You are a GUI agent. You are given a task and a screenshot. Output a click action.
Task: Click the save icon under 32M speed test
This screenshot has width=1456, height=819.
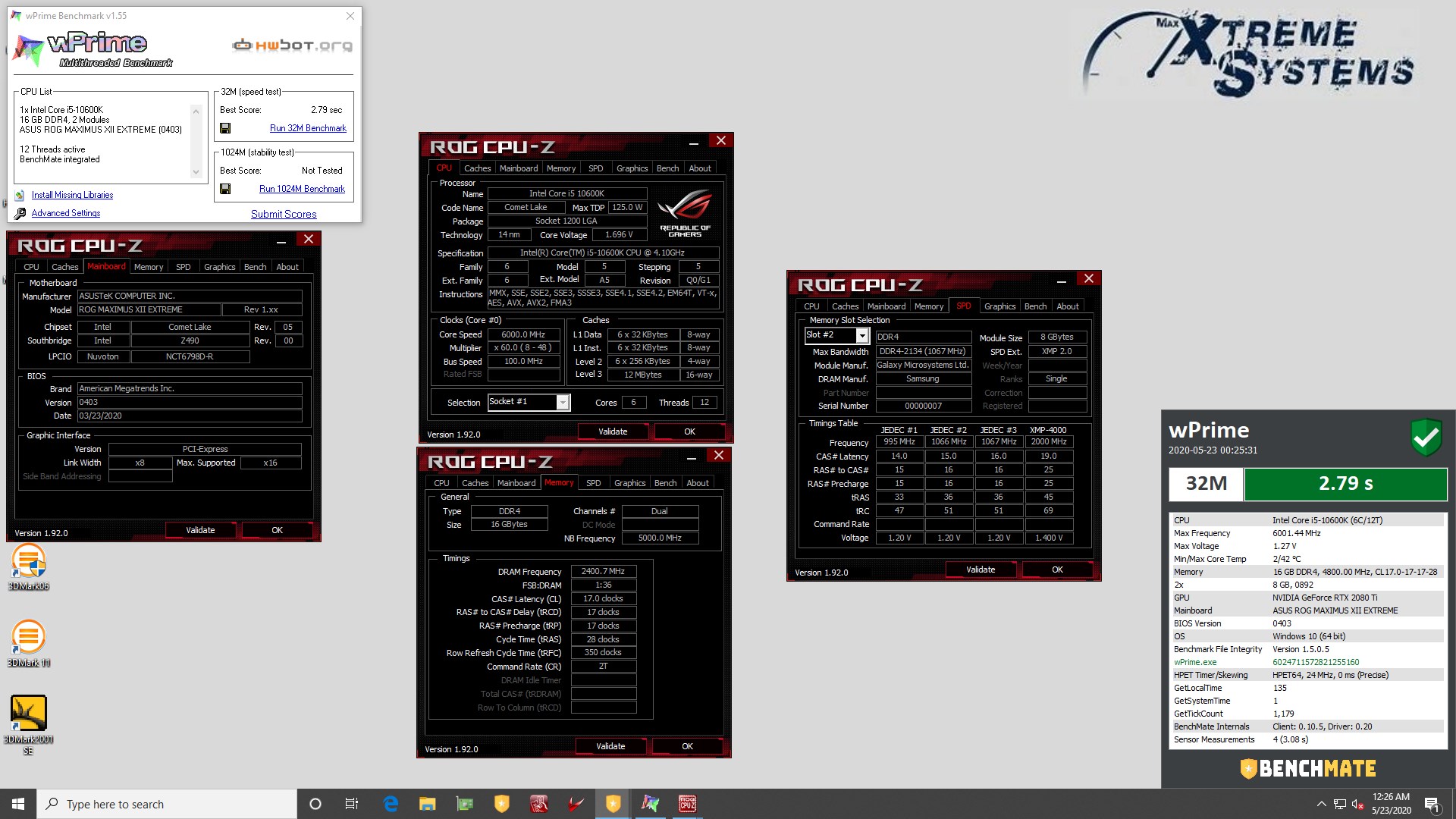(x=225, y=128)
